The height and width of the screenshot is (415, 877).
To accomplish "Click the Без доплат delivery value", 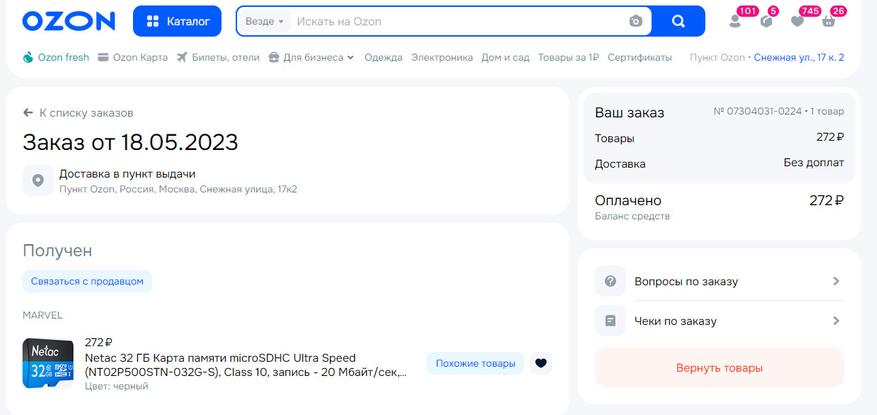I will pyautogui.click(x=814, y=163).
